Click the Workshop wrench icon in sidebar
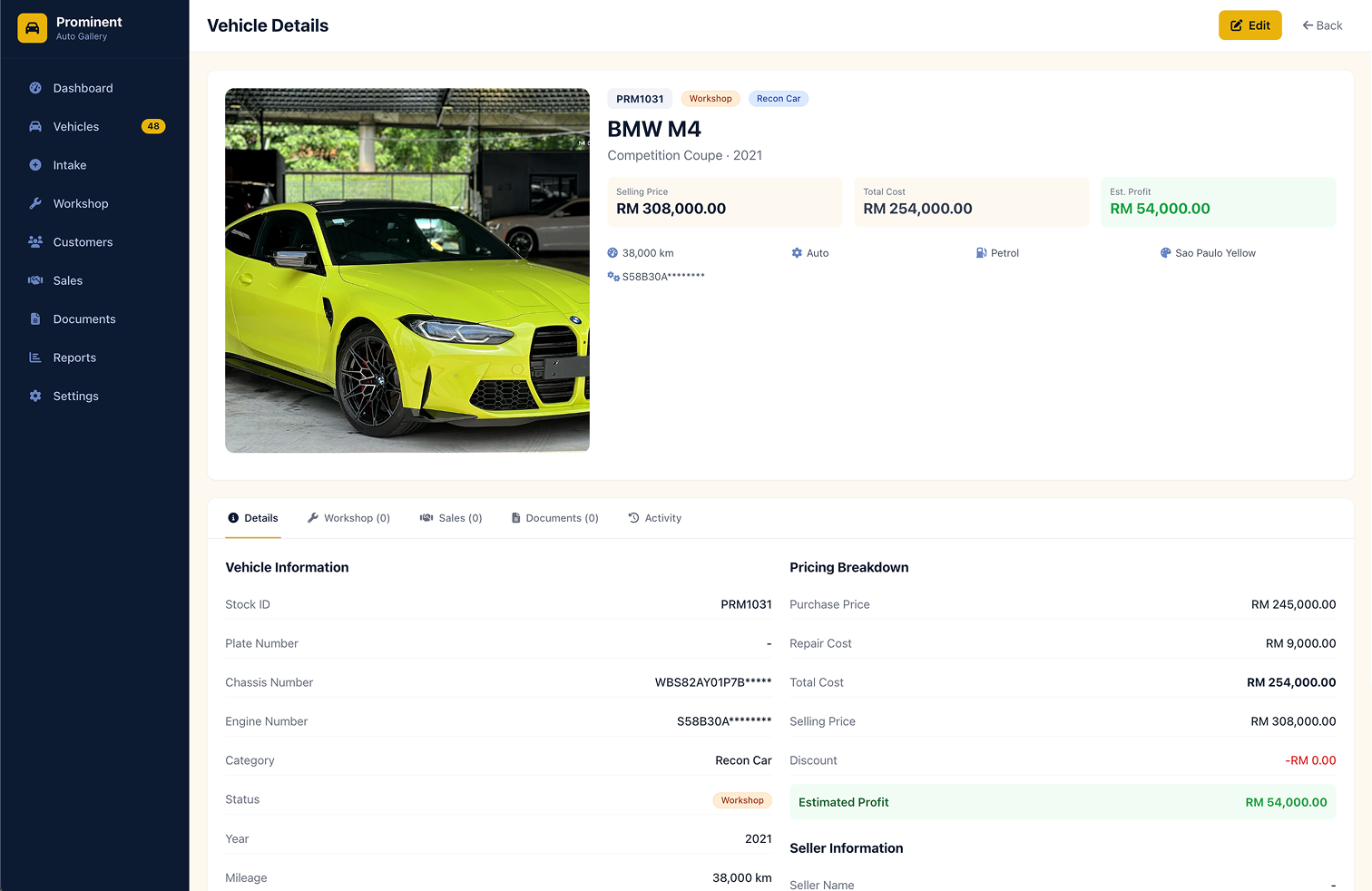The image size is (1372, 891). pos(35,204)
